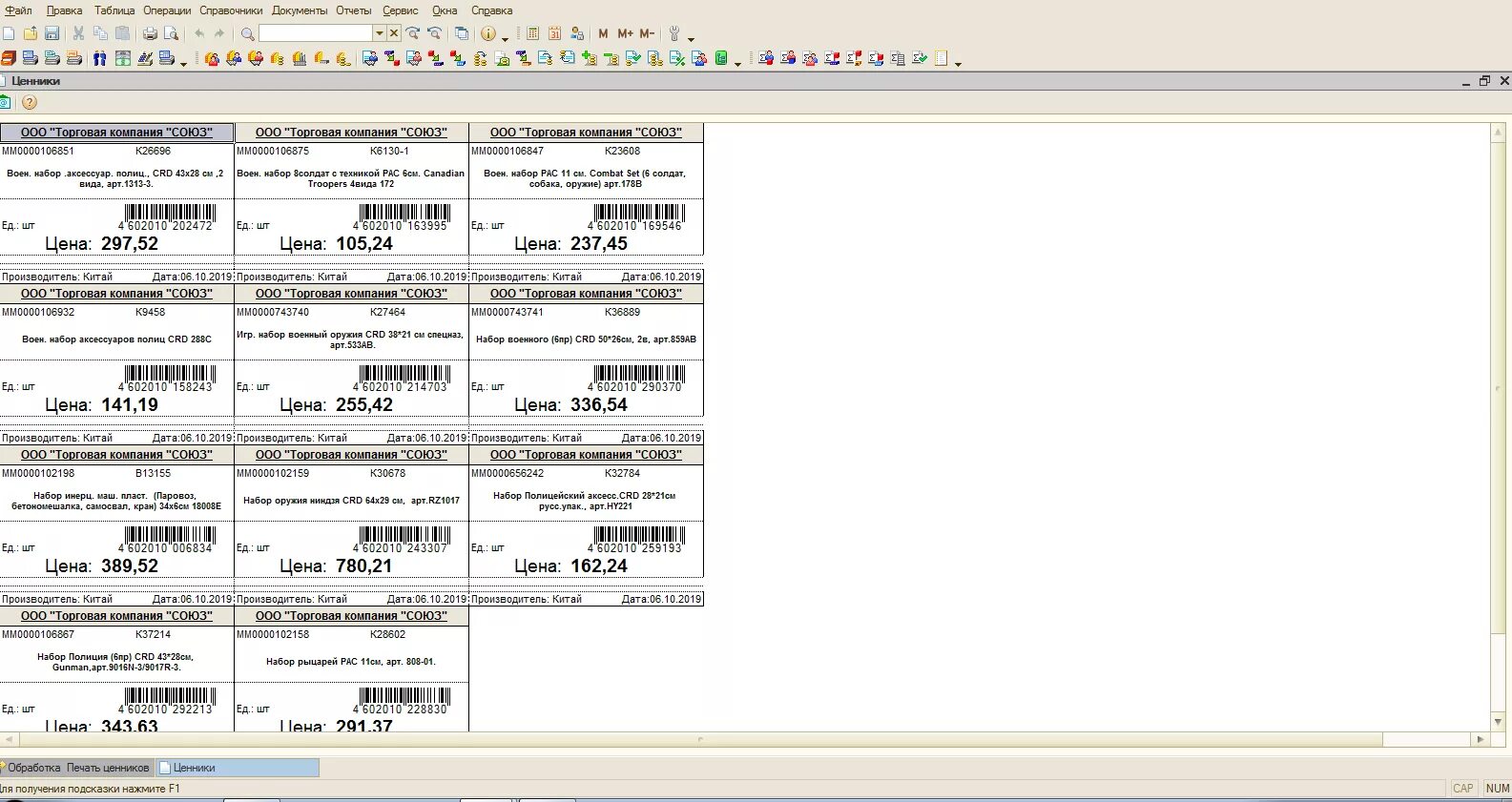The height and width of the screenshot is (802, 1512).
Task: Open the Правка menu
Action: click(x=64, y=10)
